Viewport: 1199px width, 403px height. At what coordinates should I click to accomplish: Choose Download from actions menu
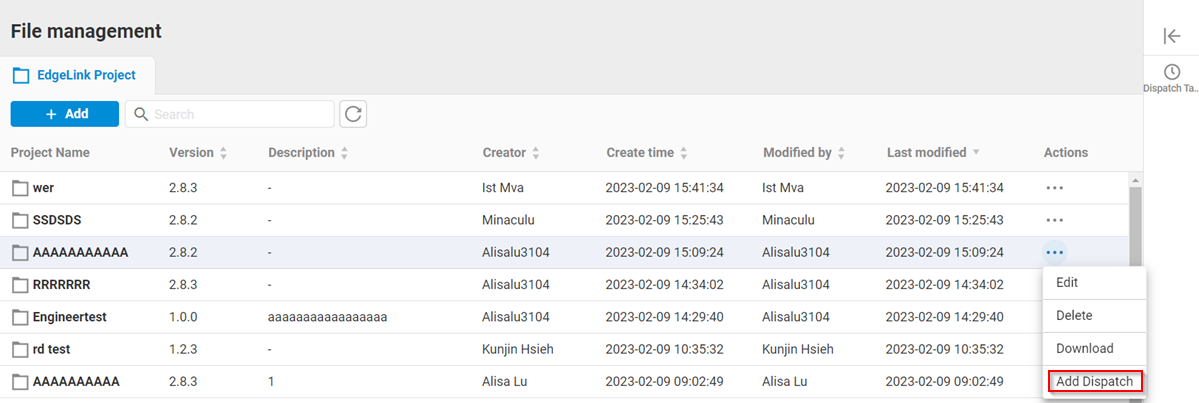pos(1084,349)
